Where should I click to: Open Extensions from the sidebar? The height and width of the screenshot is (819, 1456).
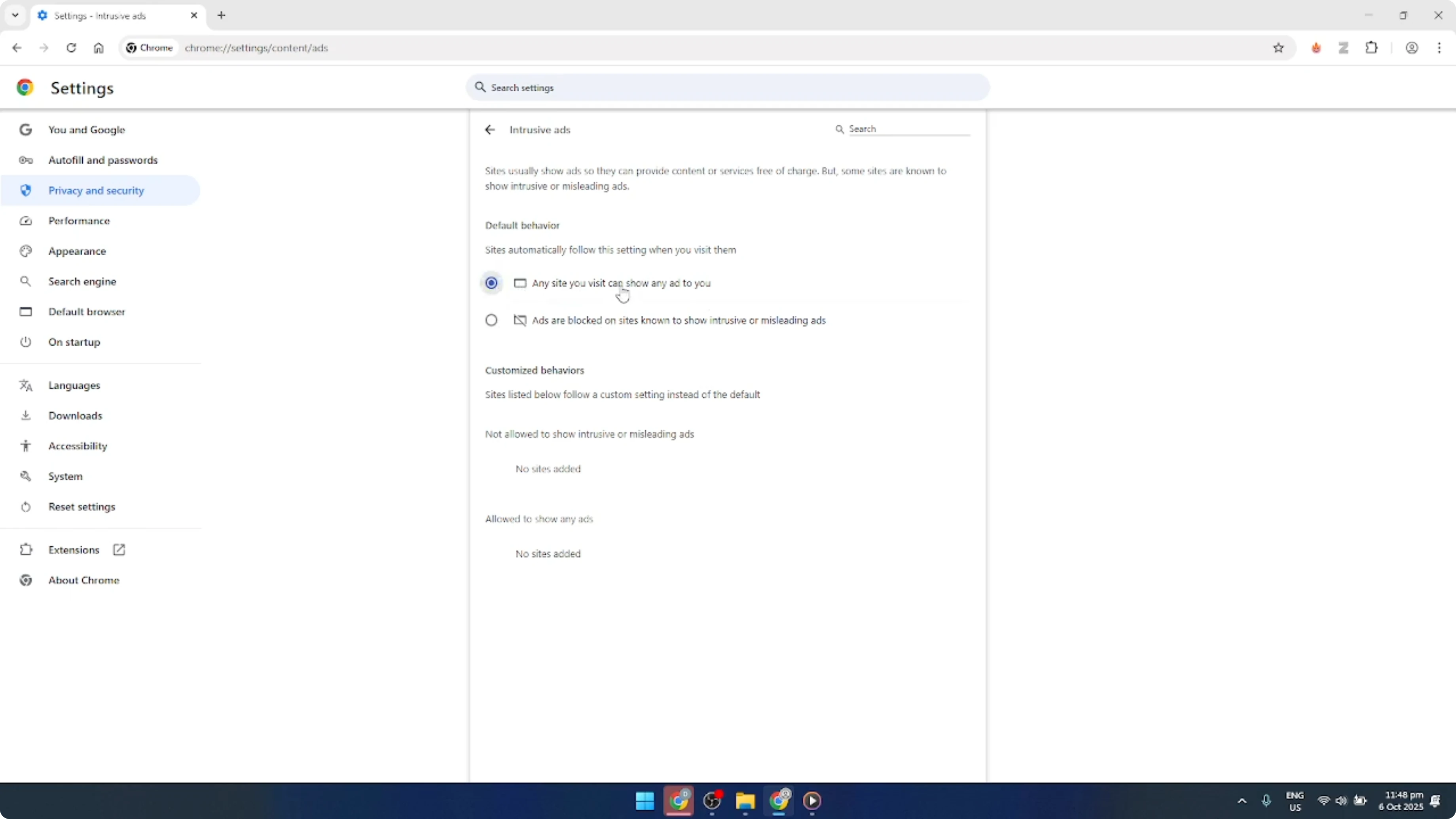[74, 550]
